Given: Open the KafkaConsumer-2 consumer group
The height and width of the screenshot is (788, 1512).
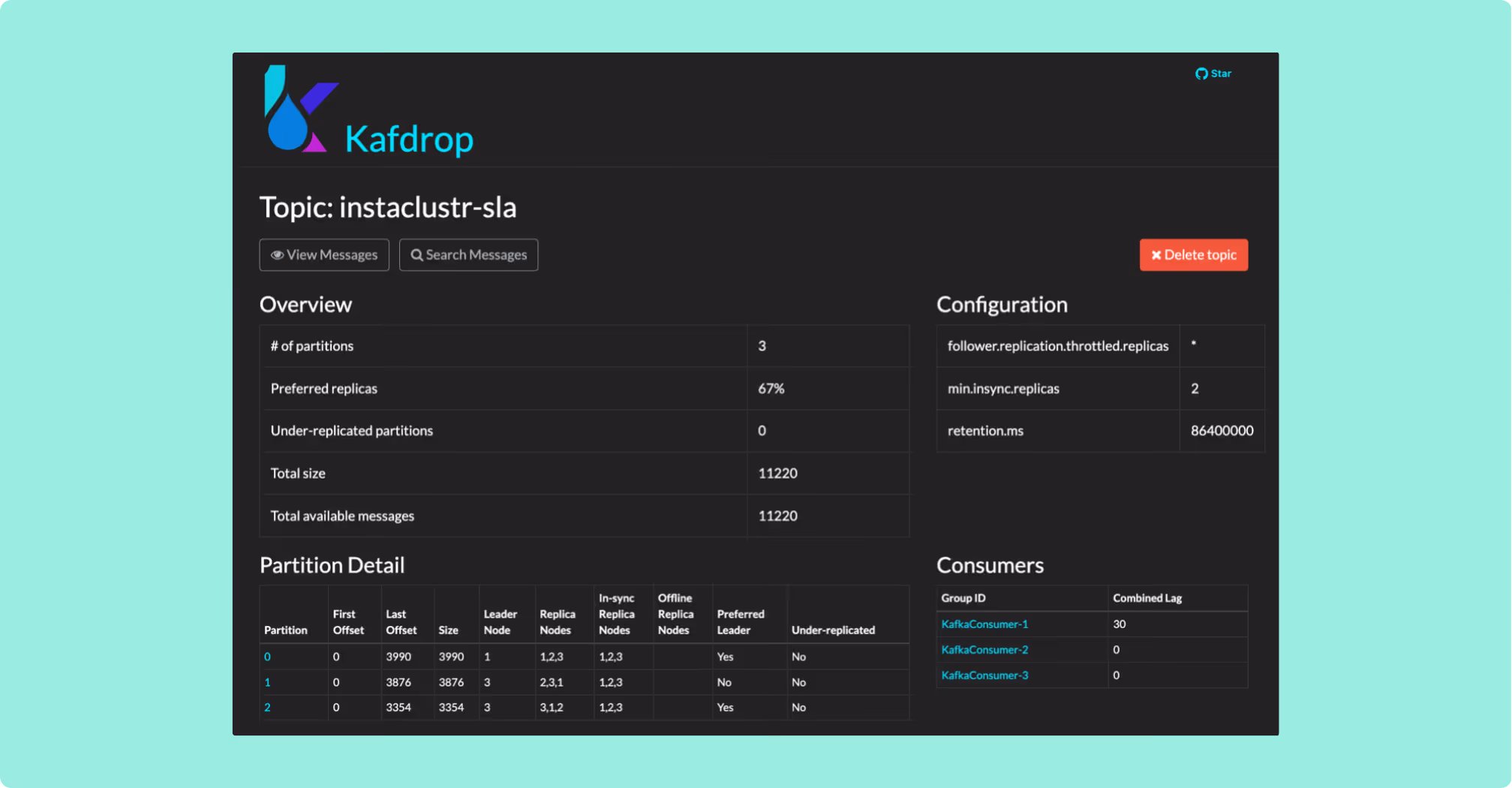Looking at the screenshot, I should (984, 650).
